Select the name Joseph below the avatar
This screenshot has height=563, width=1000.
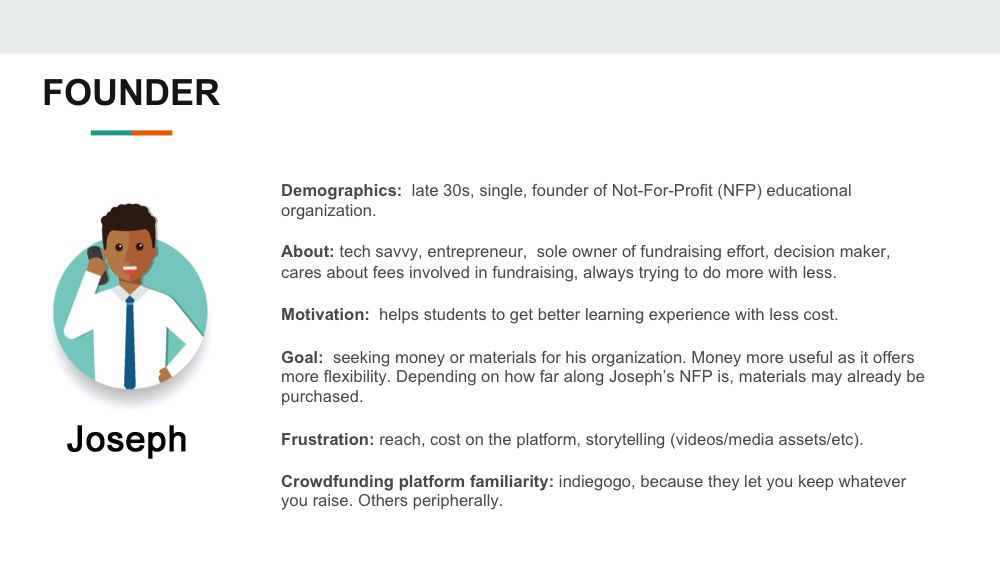point(127,439)
